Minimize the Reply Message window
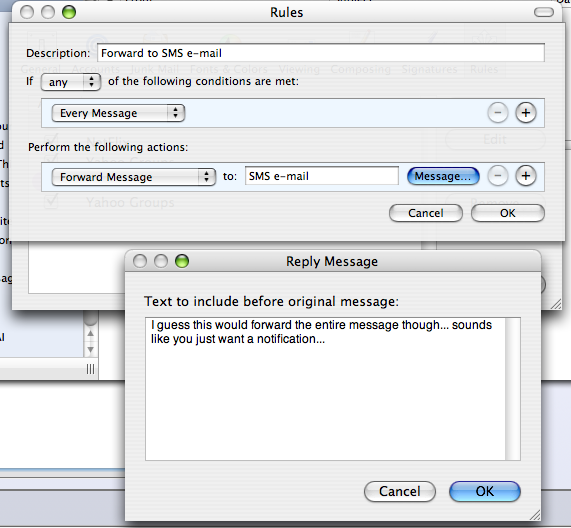 tap(161, 261)
